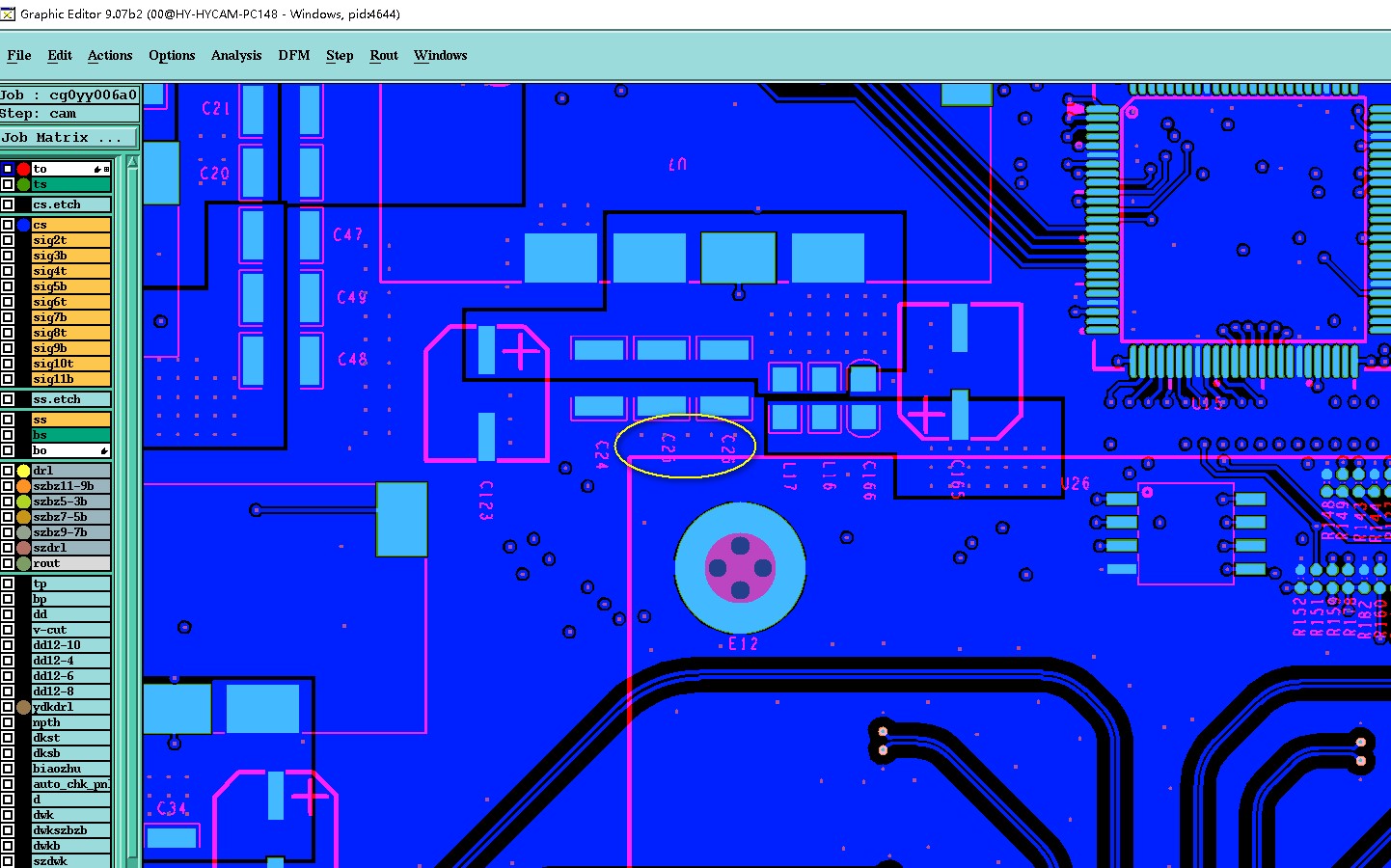Viewport: 1391px width, 868px height.
Task: Toggle checkbox for layer npth
Action: [8, 722]
